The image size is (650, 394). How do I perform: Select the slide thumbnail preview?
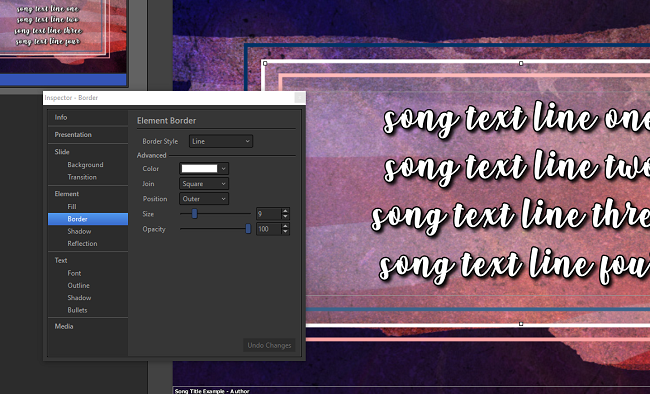tap(63, 43)
